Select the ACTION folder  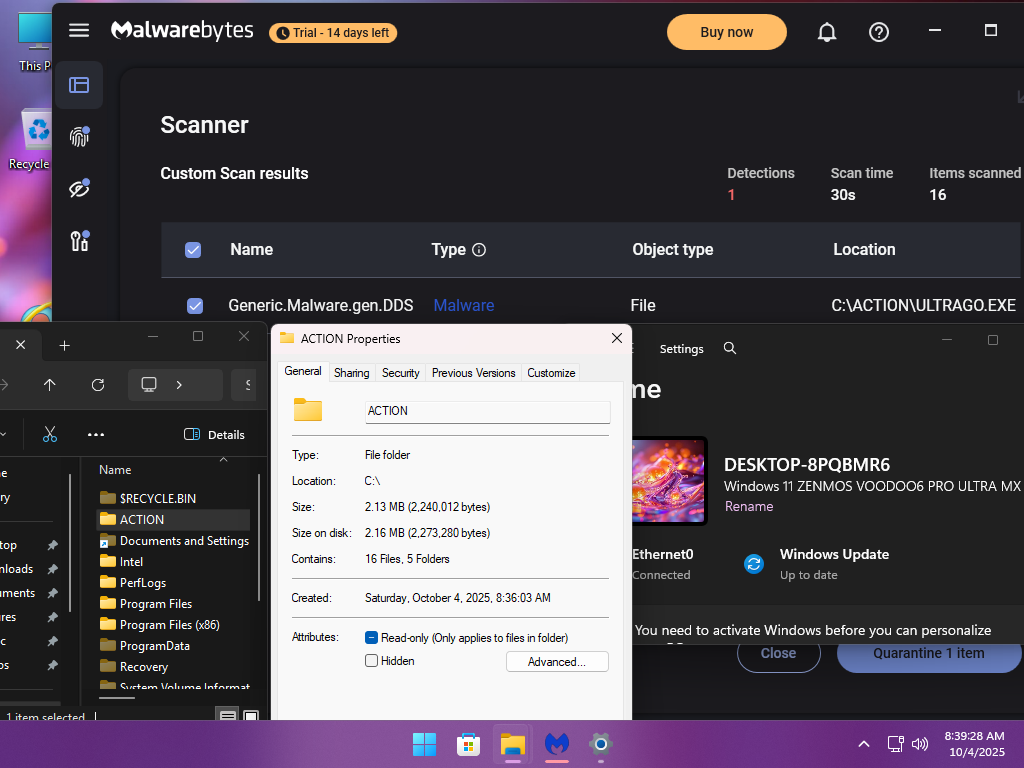(x=174, y=520)
